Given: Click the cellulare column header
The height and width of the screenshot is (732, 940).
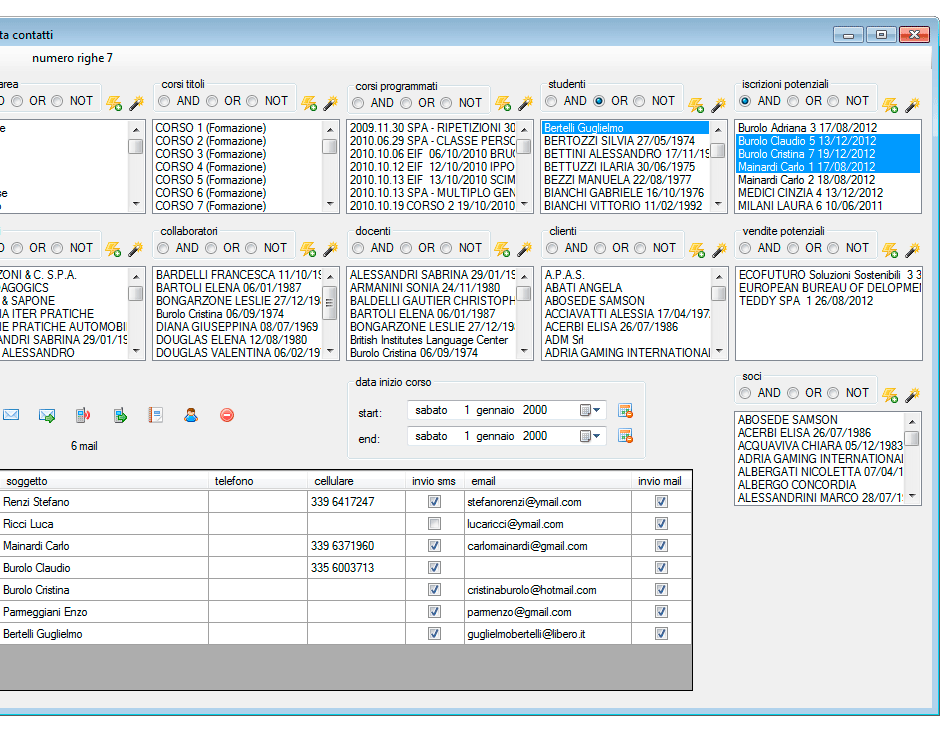Looking at the screenshot, I should point(356,481).
